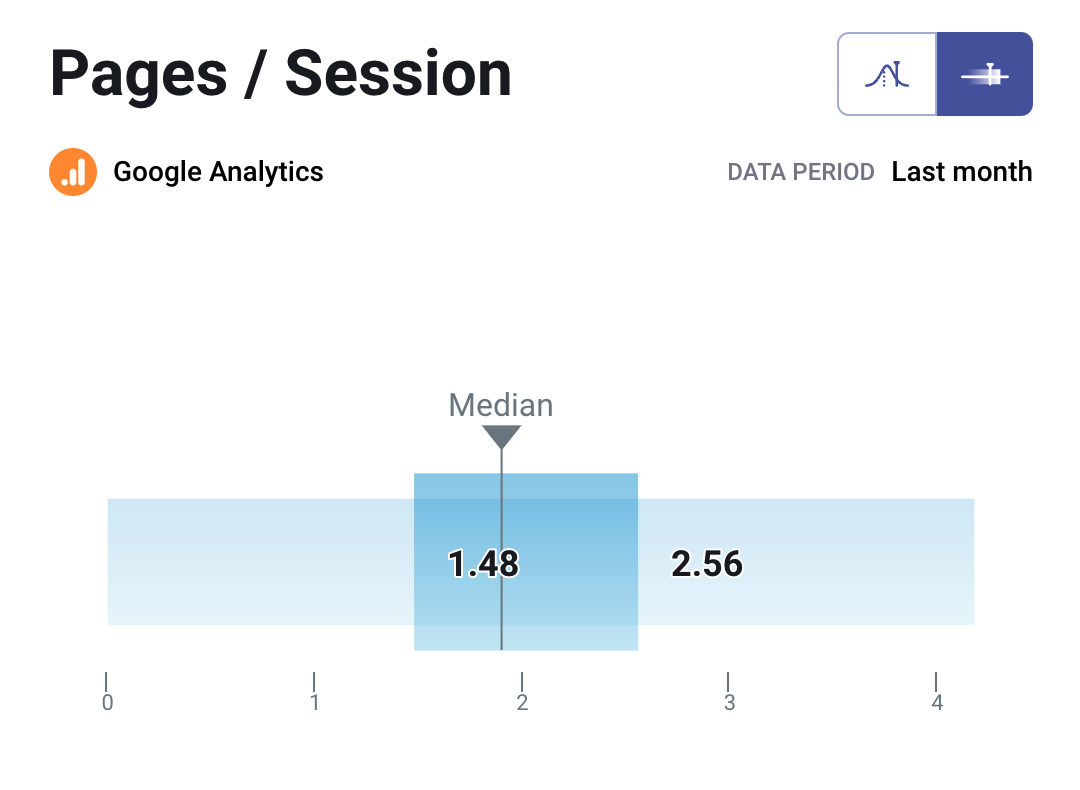Select the box plot view toggle

click(984, 74)
